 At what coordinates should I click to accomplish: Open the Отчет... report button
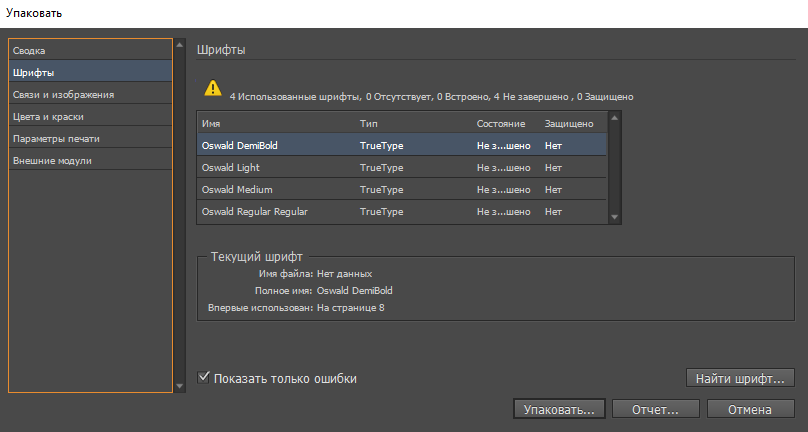point(648,409)
